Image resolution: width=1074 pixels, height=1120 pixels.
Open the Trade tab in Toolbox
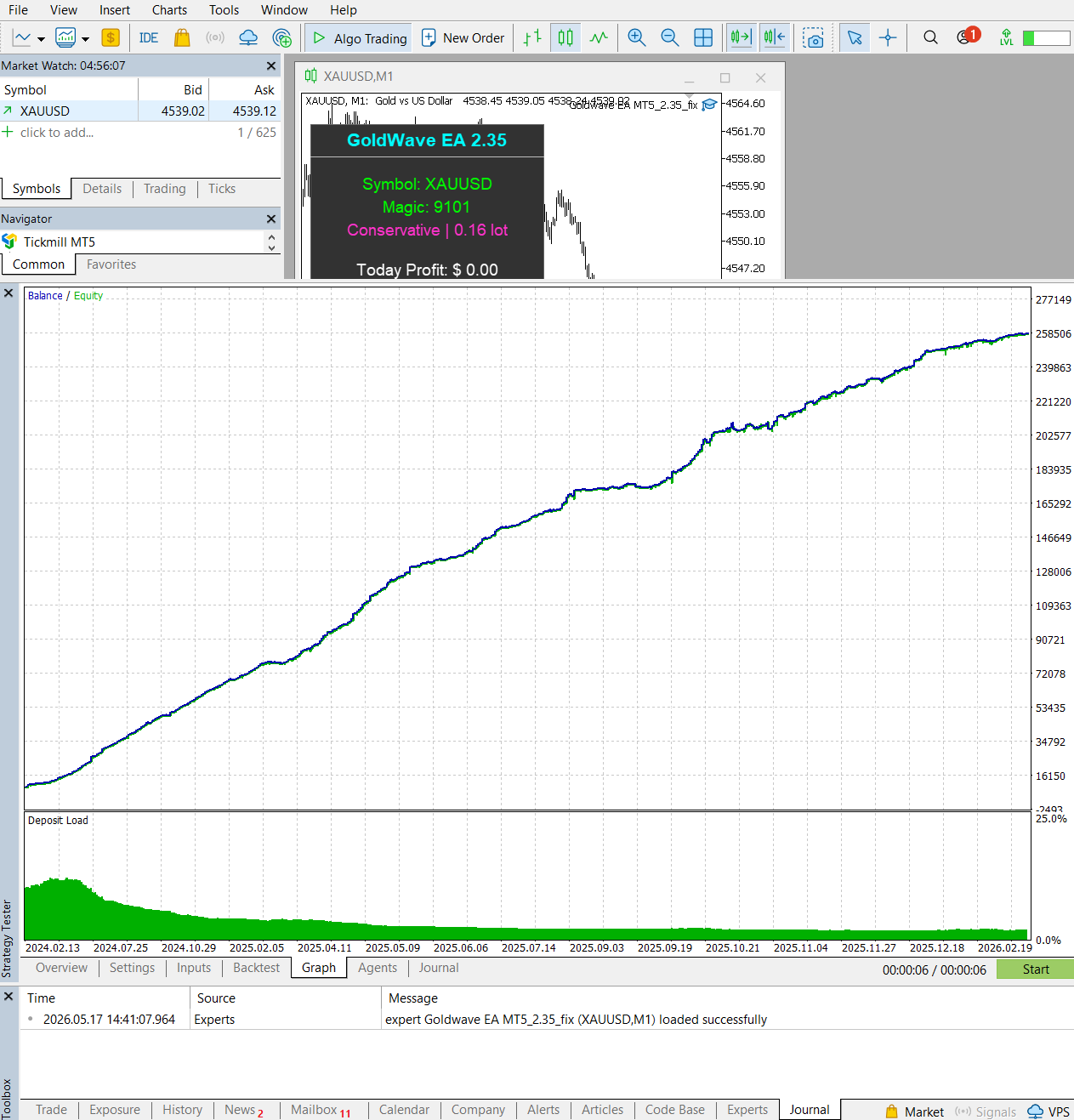coord(51,1110)
